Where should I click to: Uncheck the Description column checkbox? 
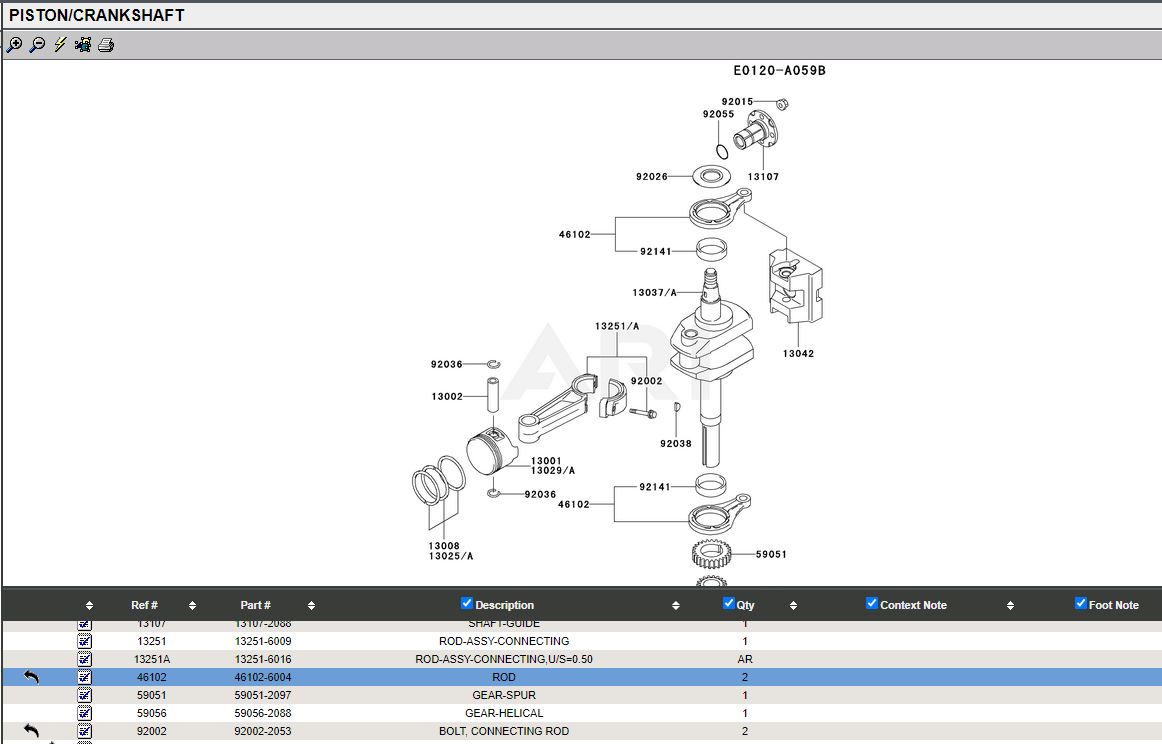tap(466, 603)
